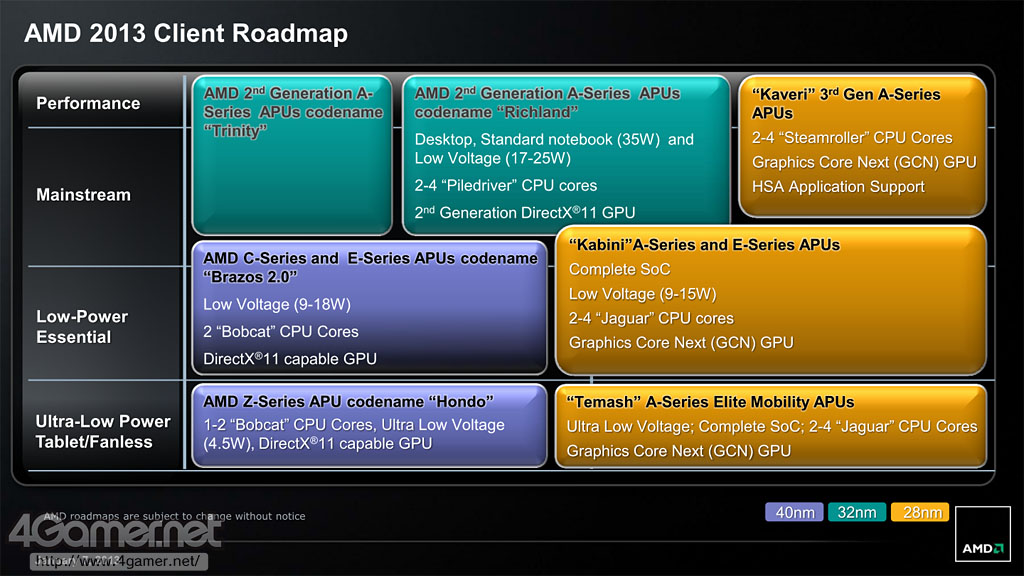
Task: Click the Performance row label
Action: click(x=88, y=103)
